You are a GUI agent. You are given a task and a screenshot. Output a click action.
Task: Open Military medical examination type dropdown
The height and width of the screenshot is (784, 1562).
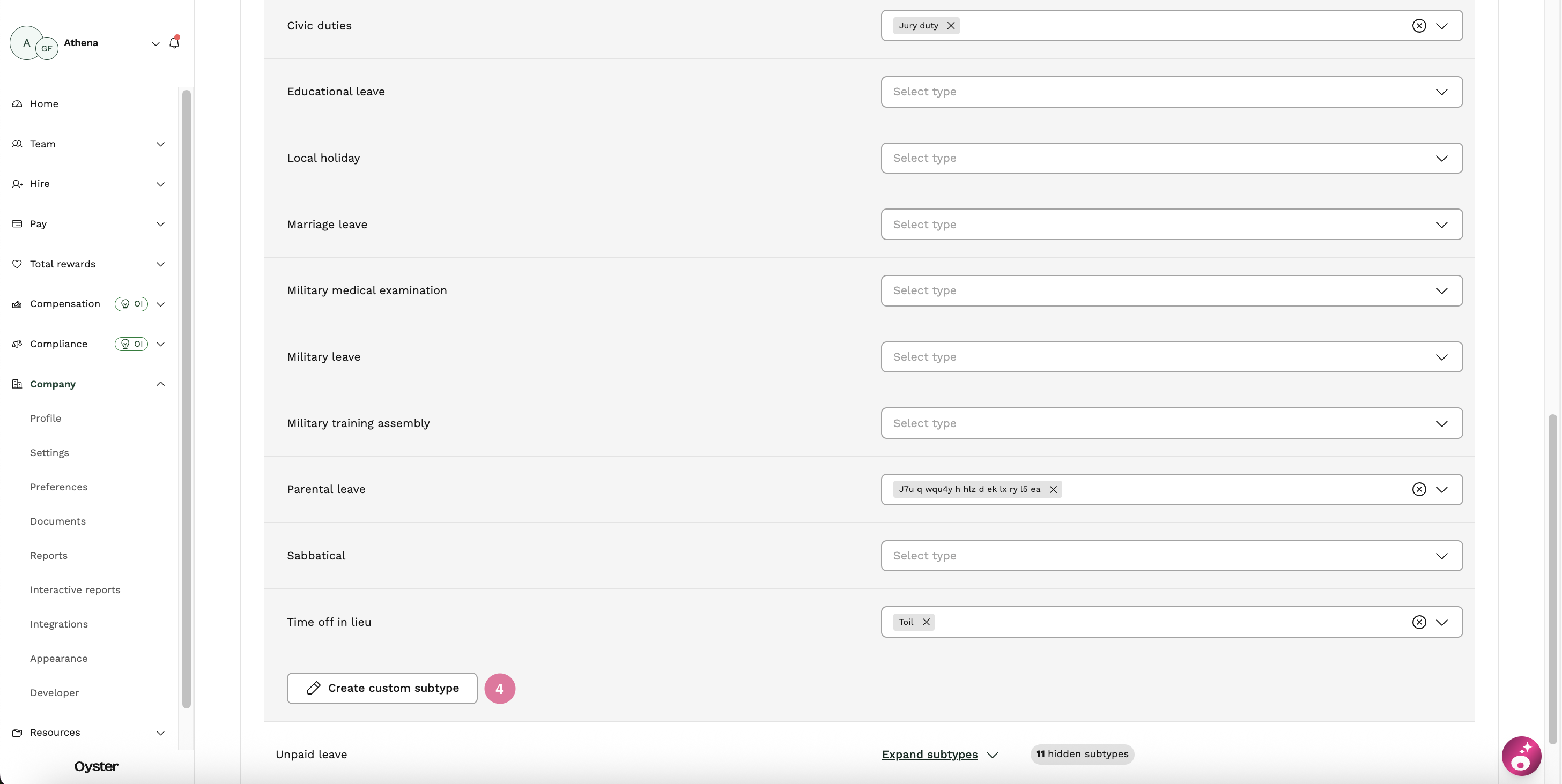[x=1172, y=291]
